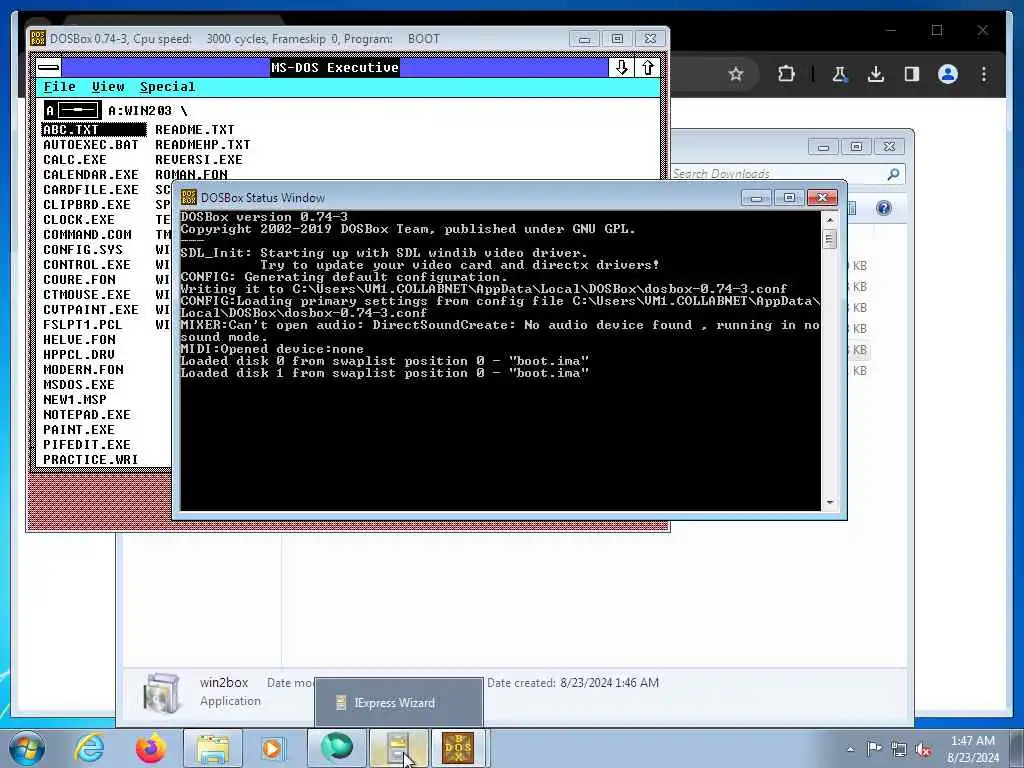Click the DOSBox taskbar icon

(x=458, y=748)
